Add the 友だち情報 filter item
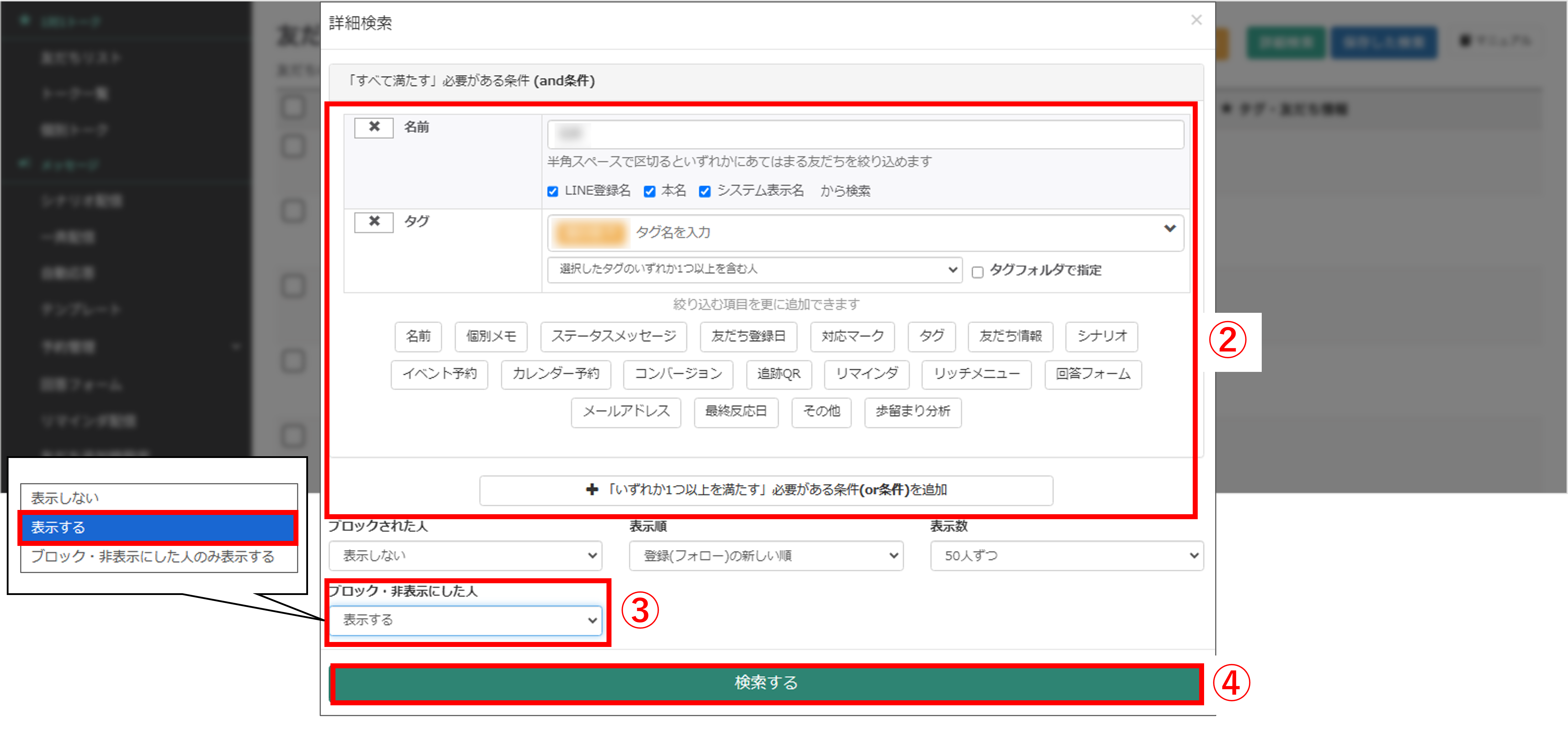 (1011, 336)
